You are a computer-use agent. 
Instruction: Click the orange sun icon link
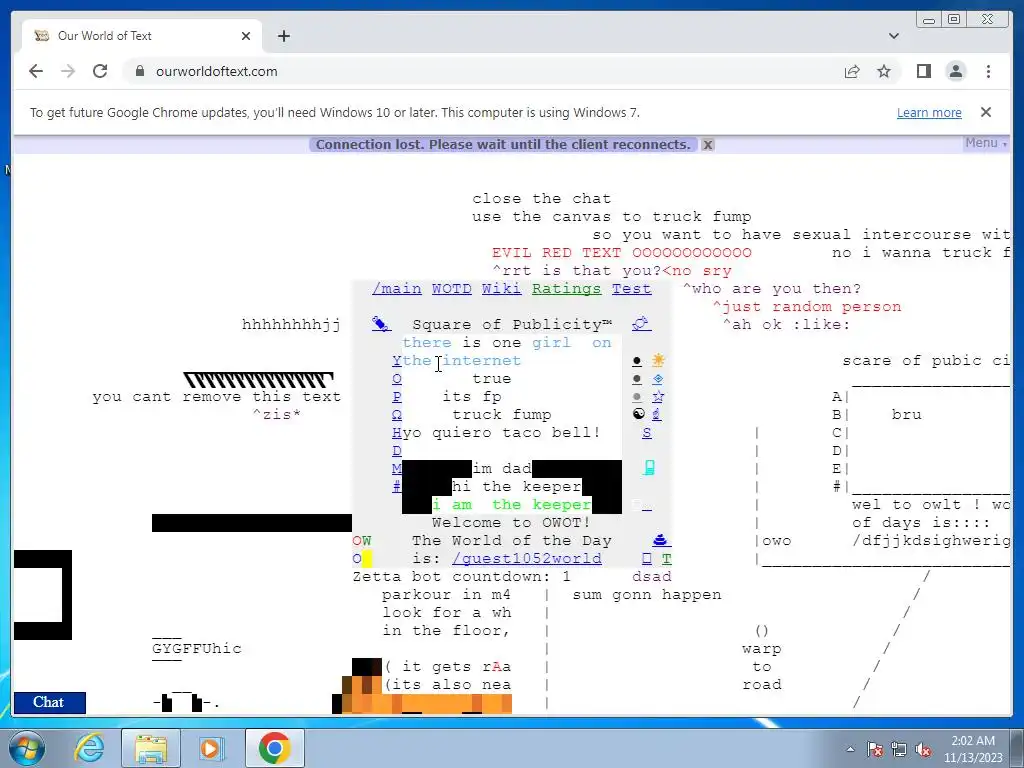click(658, 360)
